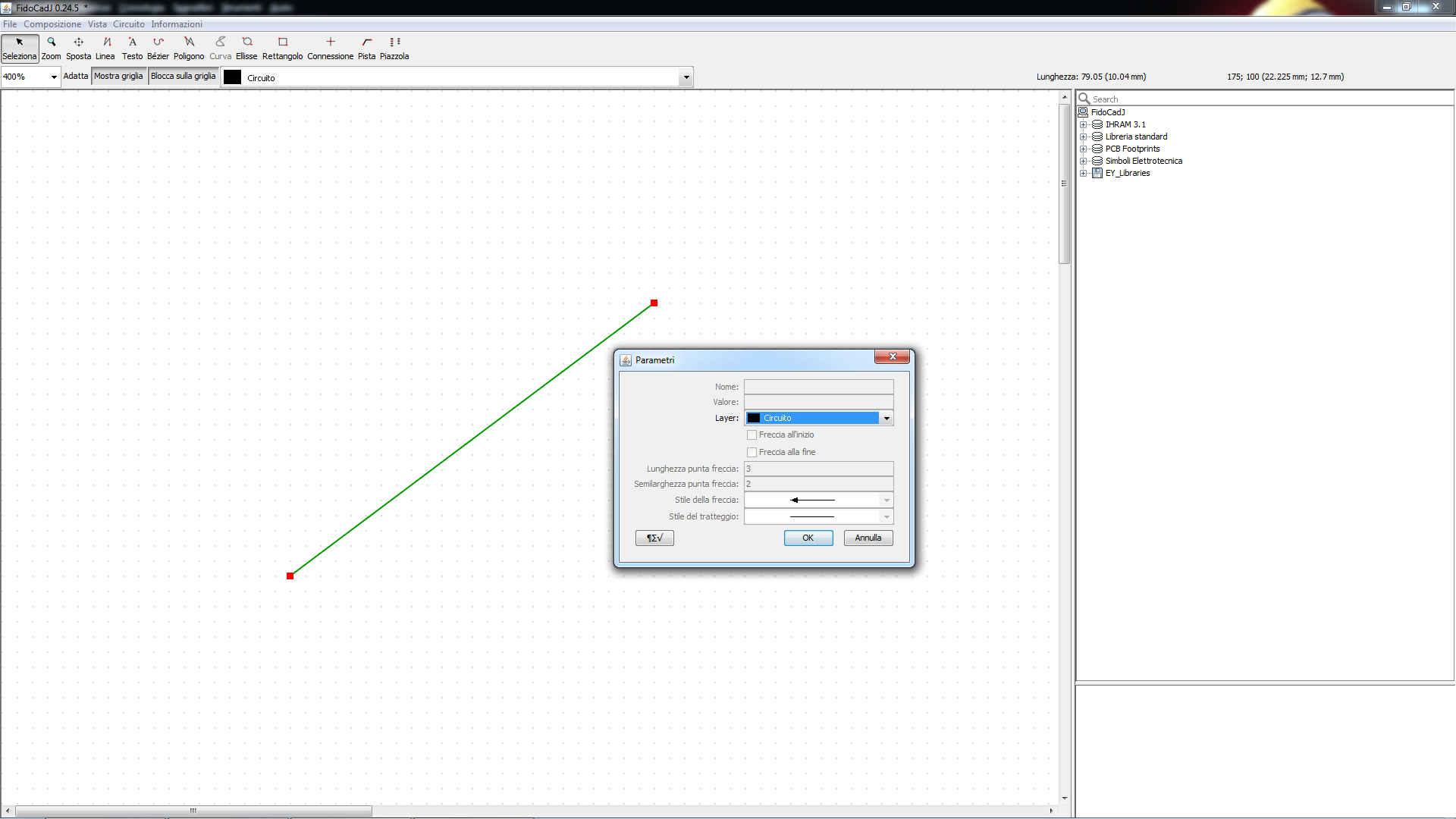Open the Circuito menu
Screen dimensions: 1456x819
pyautogui.click(x=128, y=24)
